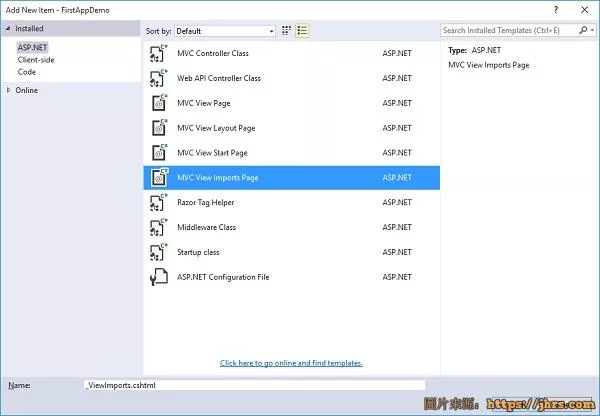Switch to medium icons list view
This screenshot has width=600, height=416.
302,31
